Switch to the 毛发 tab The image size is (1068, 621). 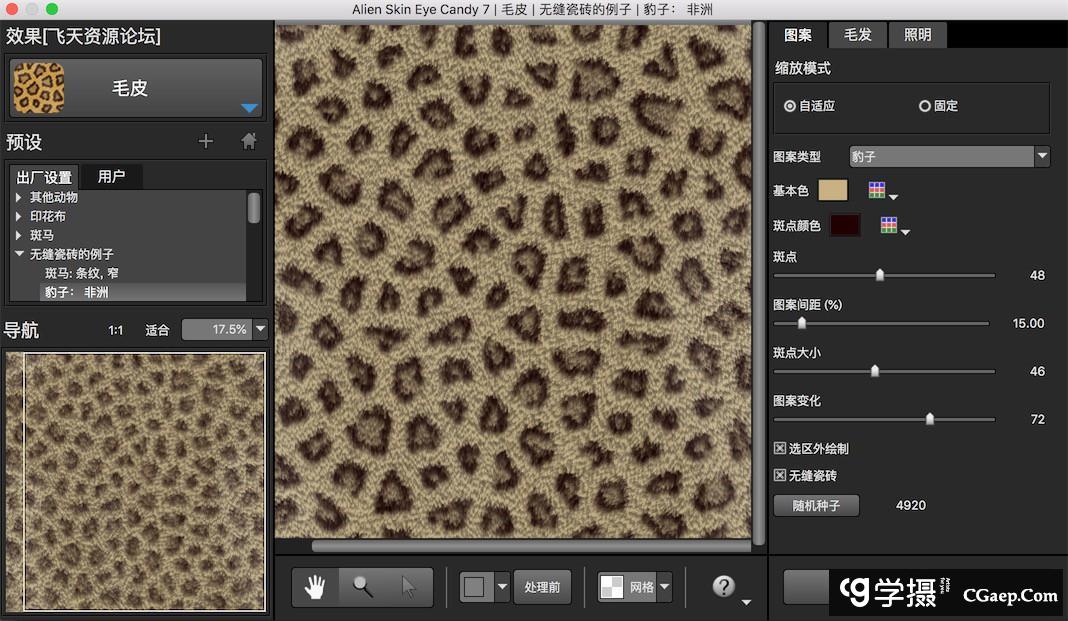click(858, 35)
